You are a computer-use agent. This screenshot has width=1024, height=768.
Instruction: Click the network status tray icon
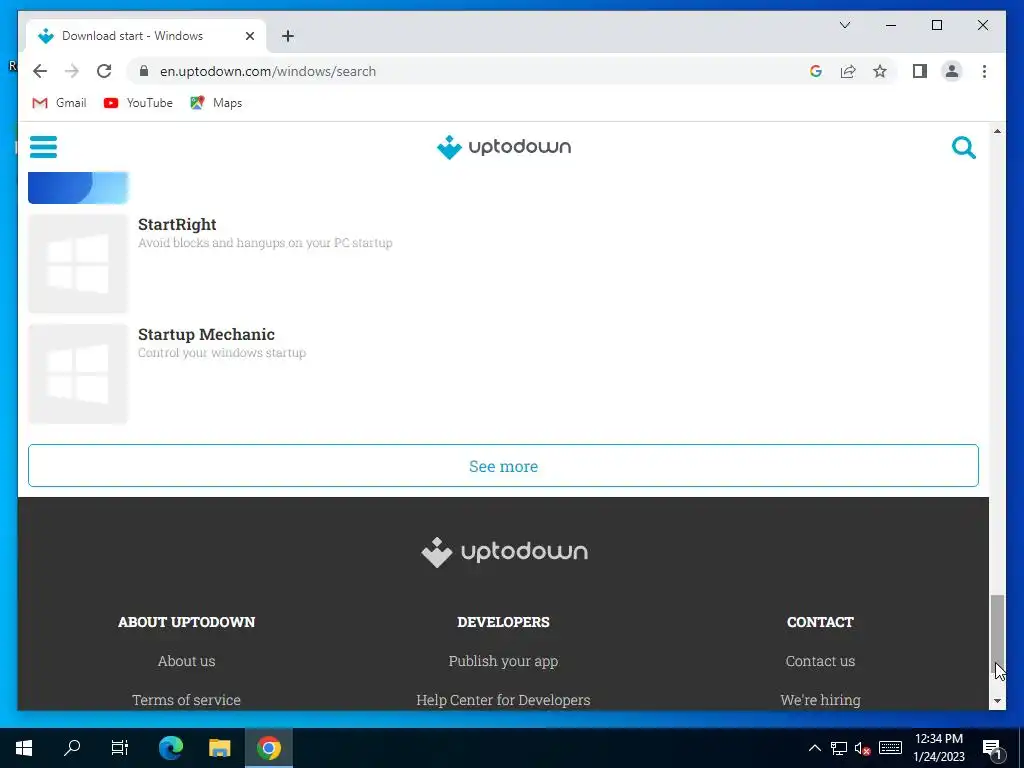(839, 748)
